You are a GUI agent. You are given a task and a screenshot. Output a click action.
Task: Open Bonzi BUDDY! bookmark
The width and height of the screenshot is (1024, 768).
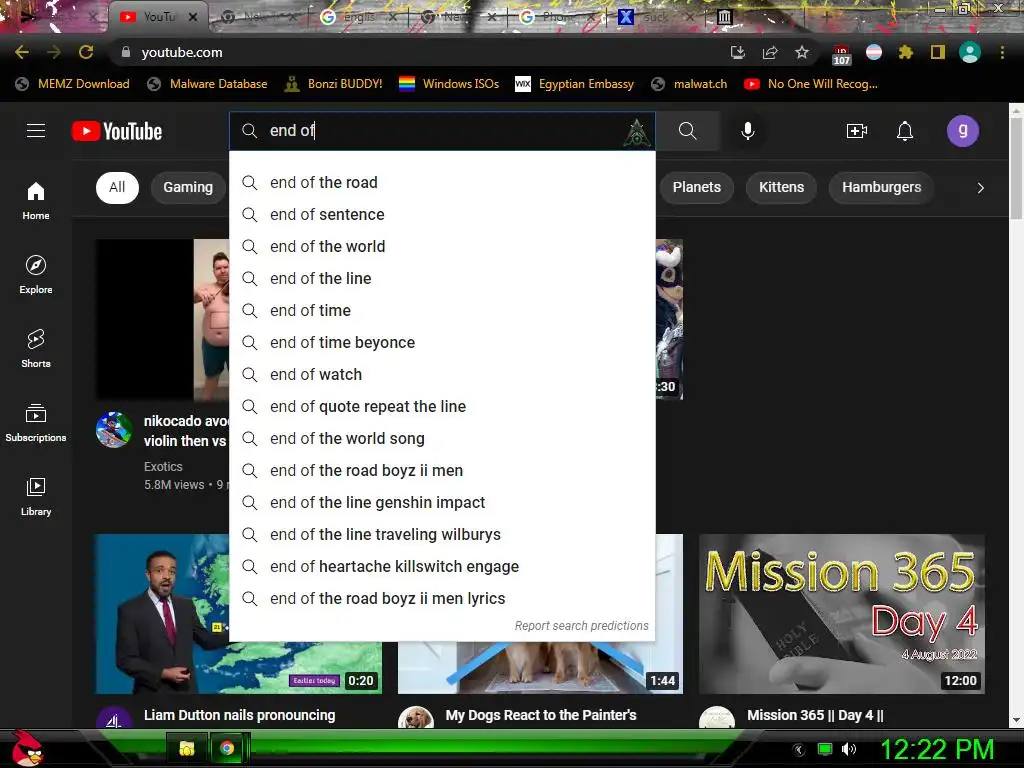coord(334,84)
